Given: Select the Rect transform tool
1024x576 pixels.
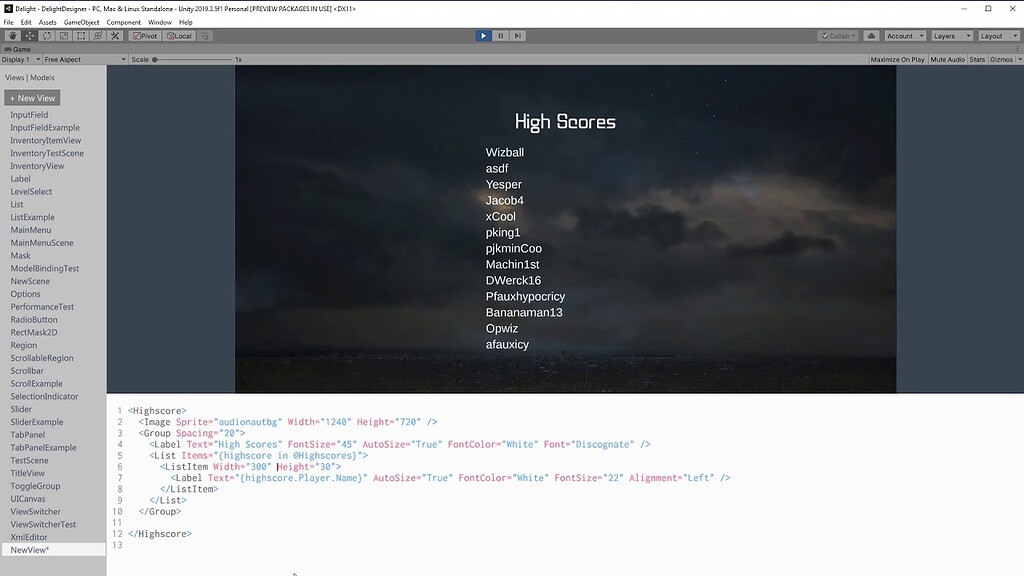Looking at the screenshot, I should (79, 35).
